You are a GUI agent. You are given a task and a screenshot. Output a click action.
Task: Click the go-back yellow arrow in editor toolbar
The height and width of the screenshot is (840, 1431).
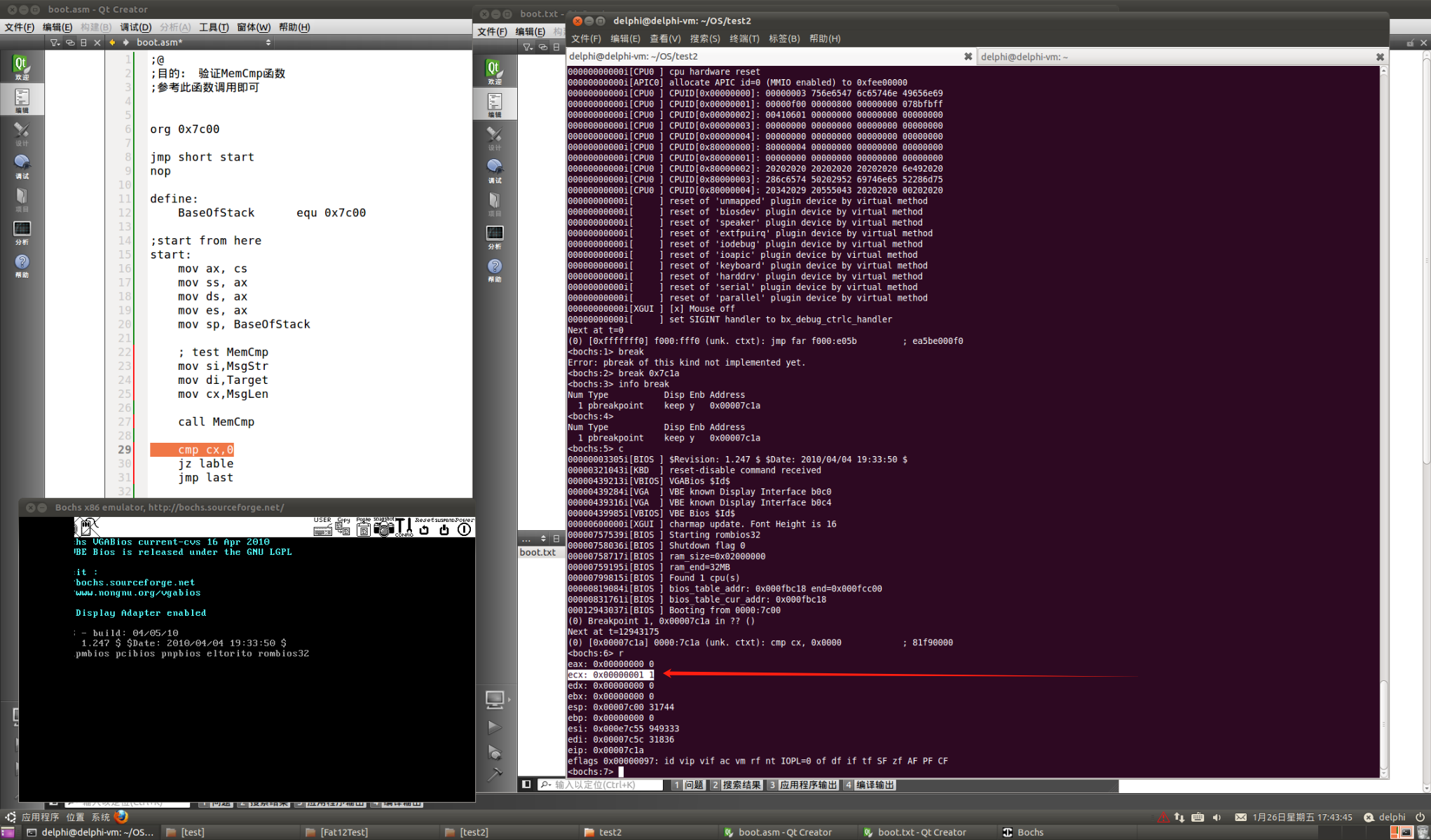point(112,43)
